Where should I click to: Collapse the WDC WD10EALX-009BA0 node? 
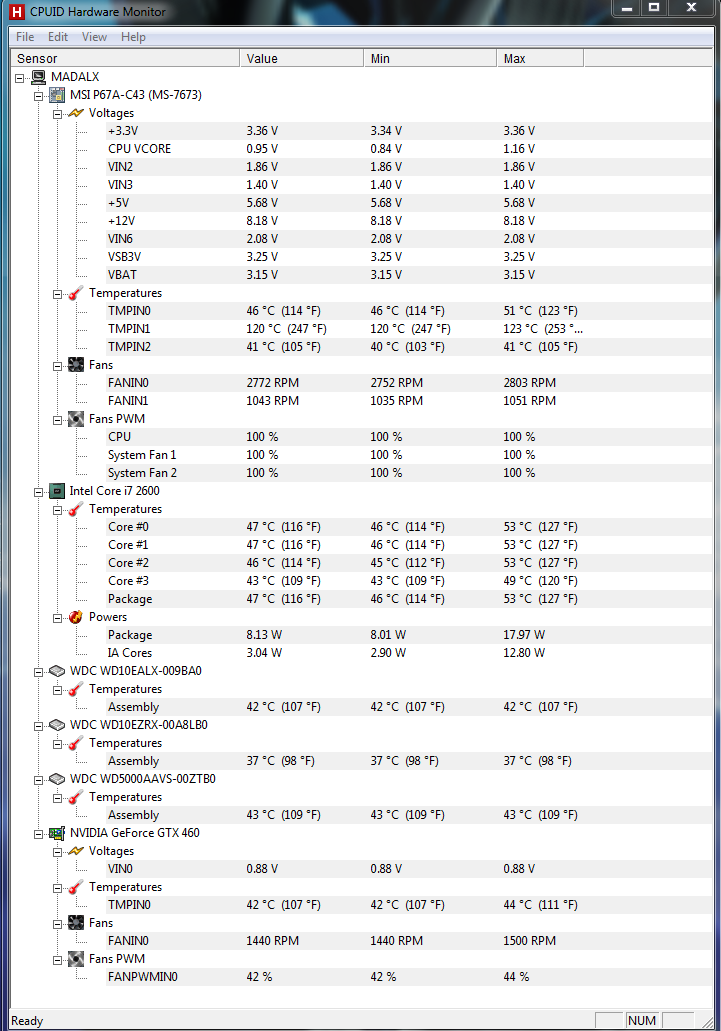pyautogui.click(x=39, y=672)
